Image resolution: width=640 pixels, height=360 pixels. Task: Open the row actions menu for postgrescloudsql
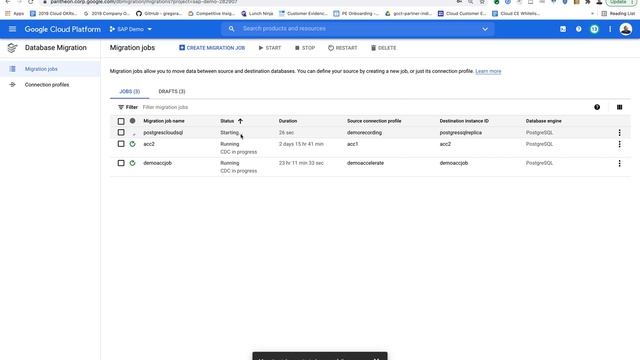pos(619,132)
